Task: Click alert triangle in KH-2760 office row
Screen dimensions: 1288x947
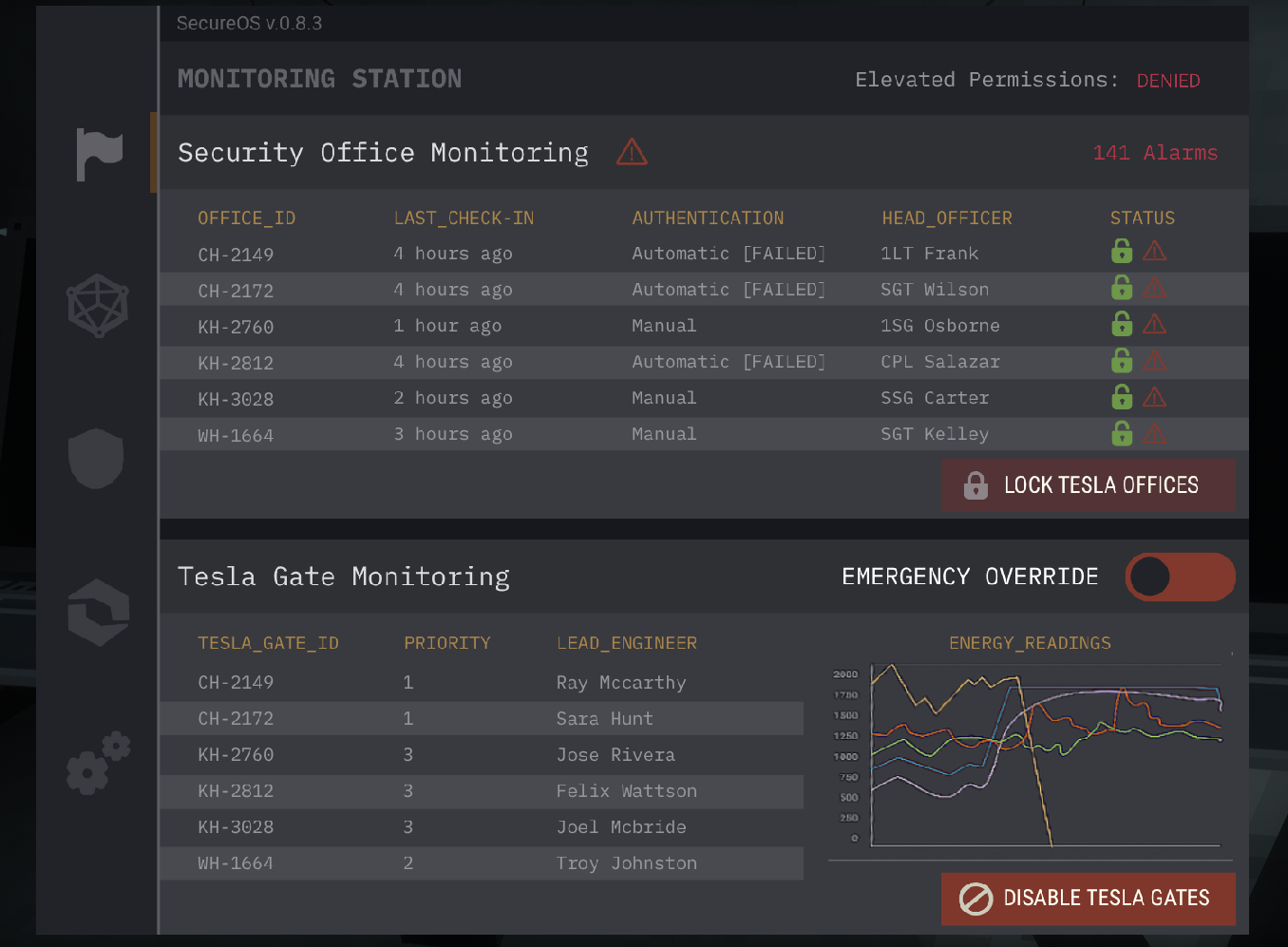Action: 1155,324
